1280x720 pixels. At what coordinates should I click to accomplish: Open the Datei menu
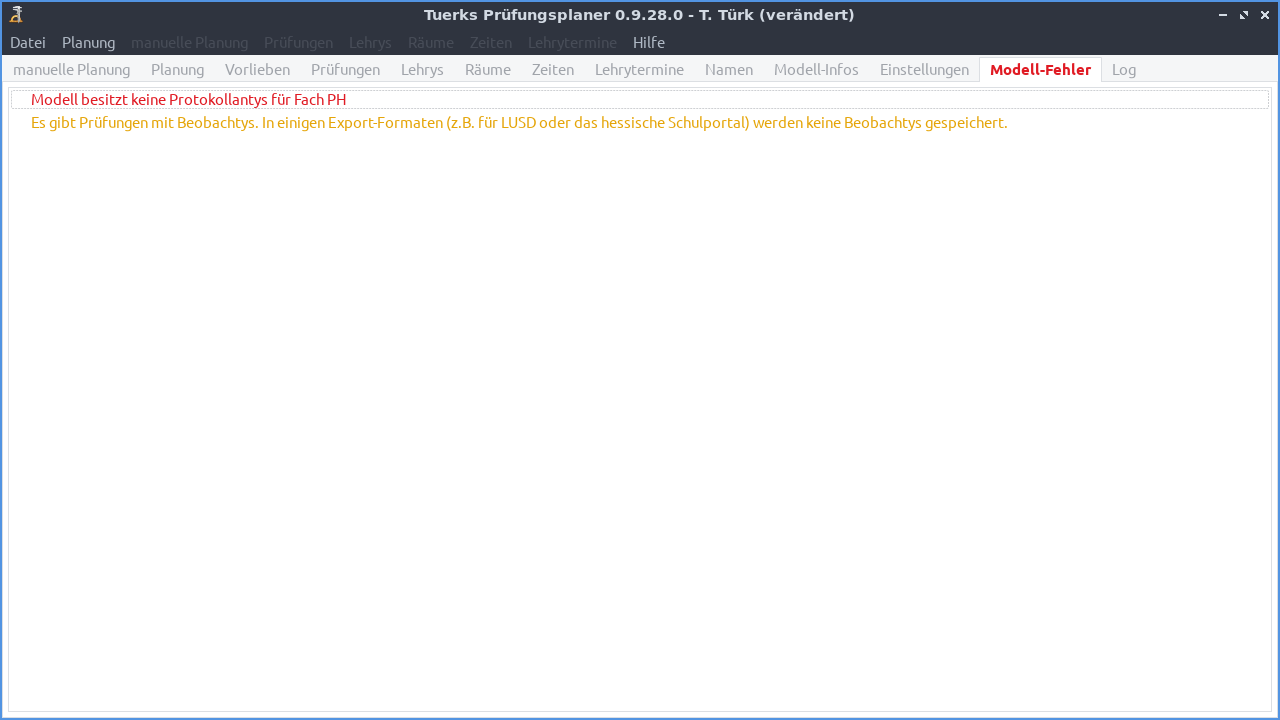27,42
